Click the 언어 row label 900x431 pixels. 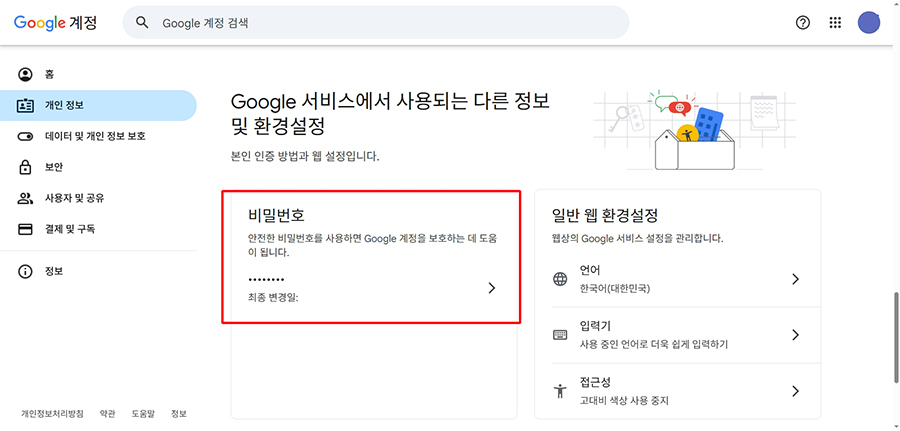click(x=590, y=270)
